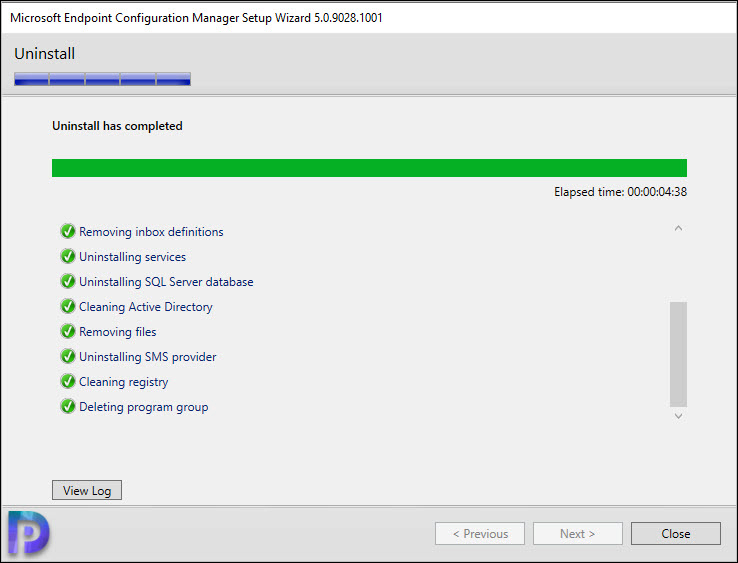738x563 pixels.
Task: Select the Removing files text
Action: tap(117, 331)
